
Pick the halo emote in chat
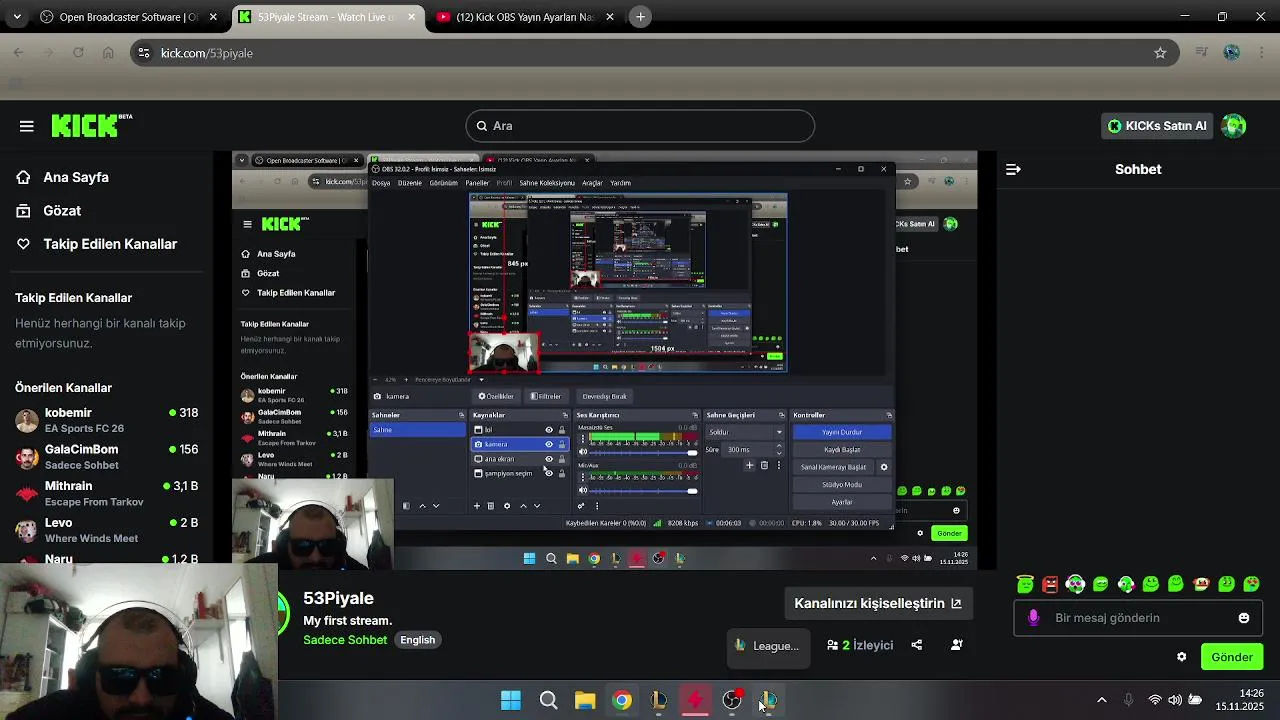1025,584
